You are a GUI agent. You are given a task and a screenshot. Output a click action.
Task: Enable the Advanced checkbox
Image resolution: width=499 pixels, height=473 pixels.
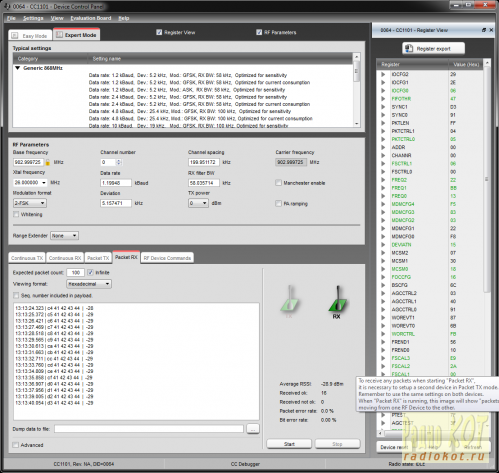tap(15, 445)
